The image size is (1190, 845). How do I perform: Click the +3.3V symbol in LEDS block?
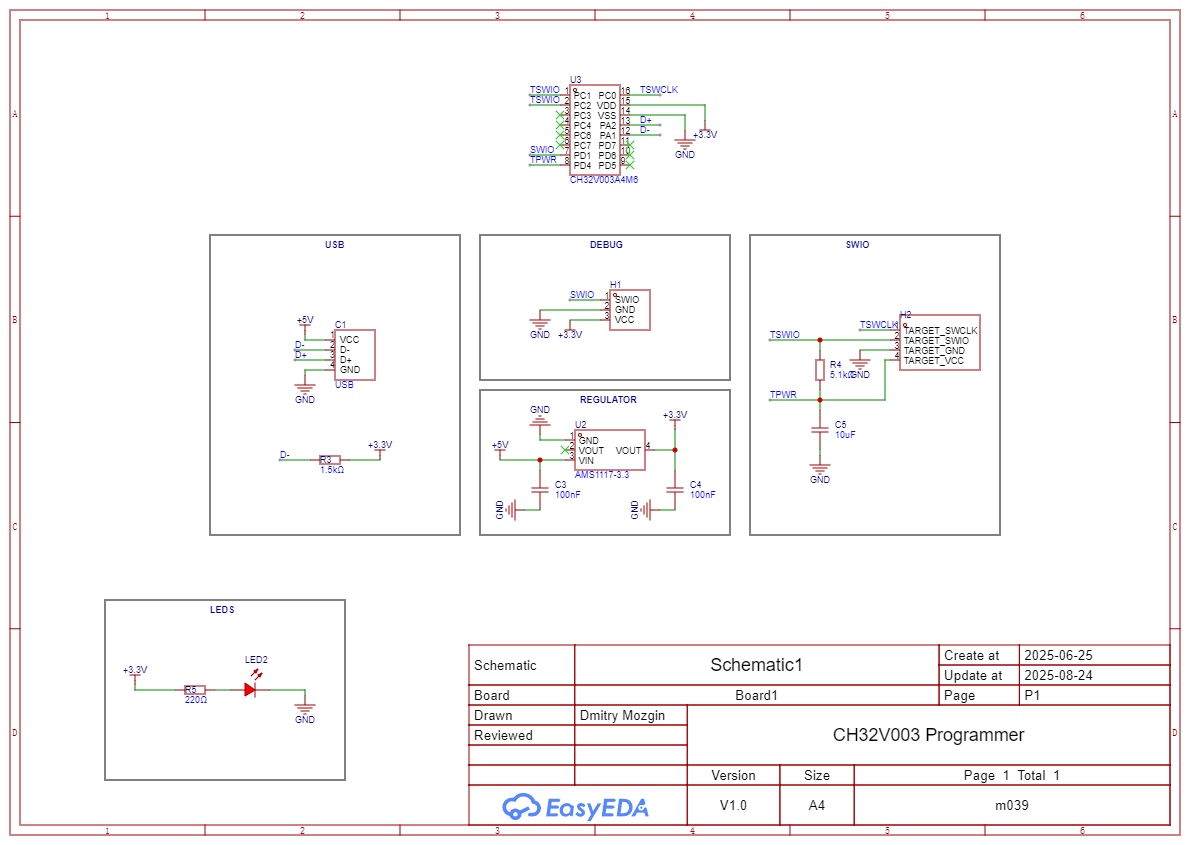(x=135, y=674)
